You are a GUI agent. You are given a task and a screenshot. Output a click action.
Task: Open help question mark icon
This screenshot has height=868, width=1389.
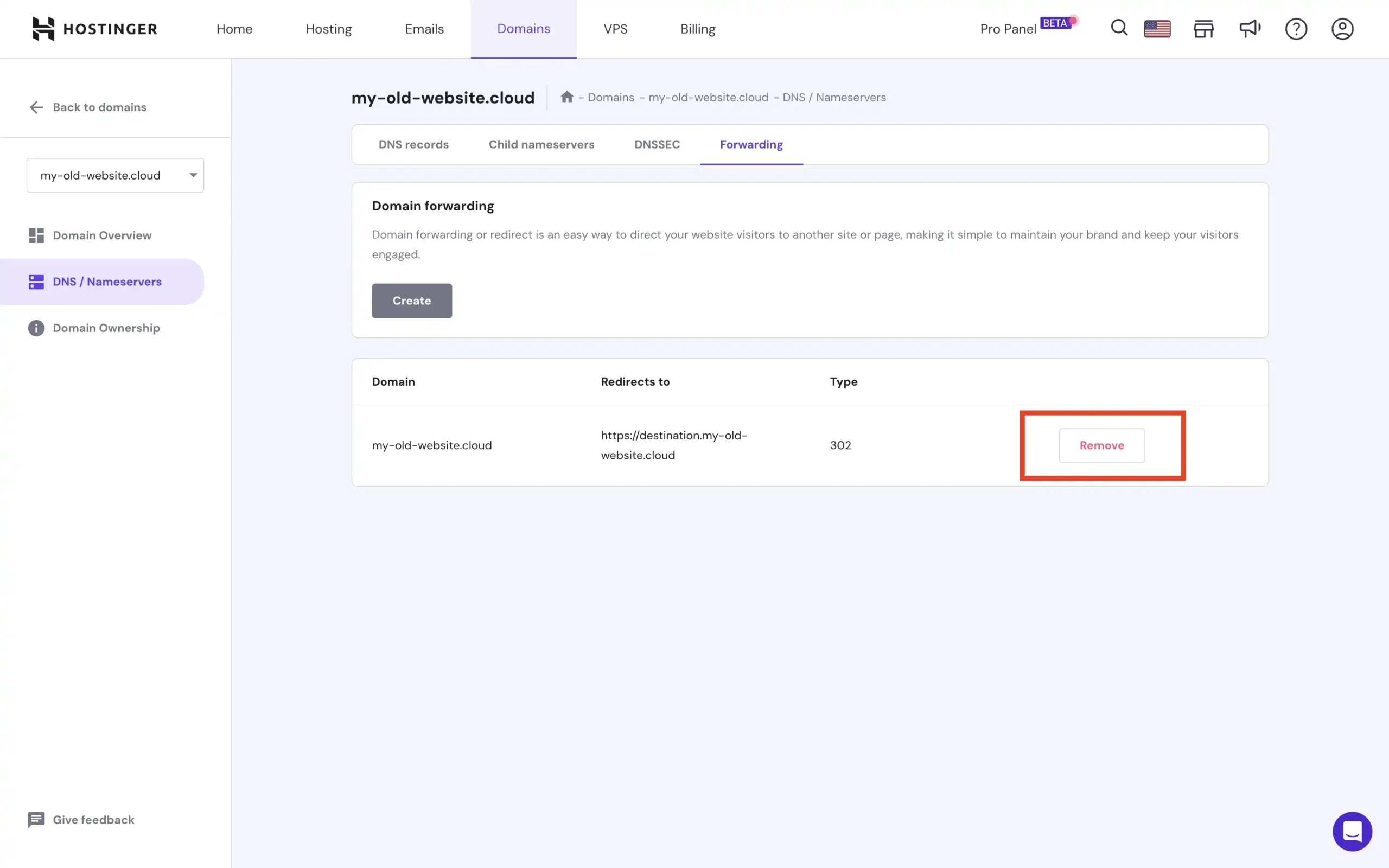(x=1296, y=29)
